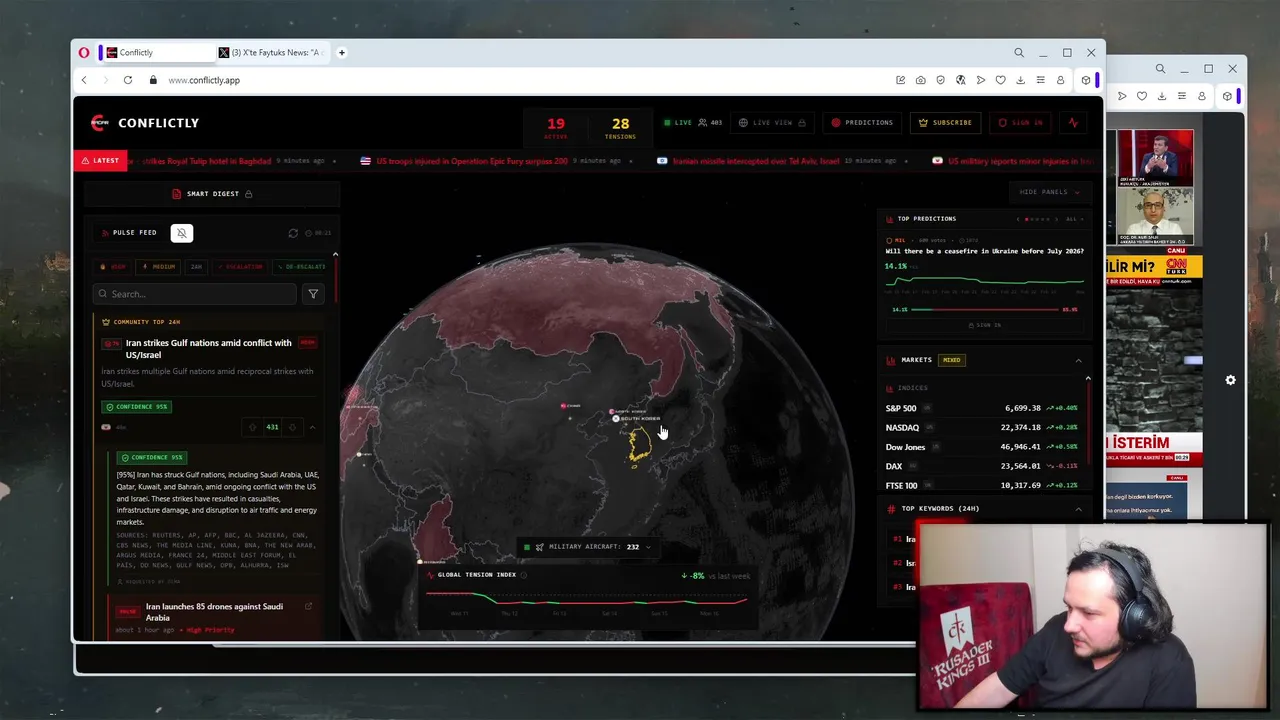
Task: Switch to the X'te Faytuks News tab
Action: pyautogui.click(x=274, y=52)
